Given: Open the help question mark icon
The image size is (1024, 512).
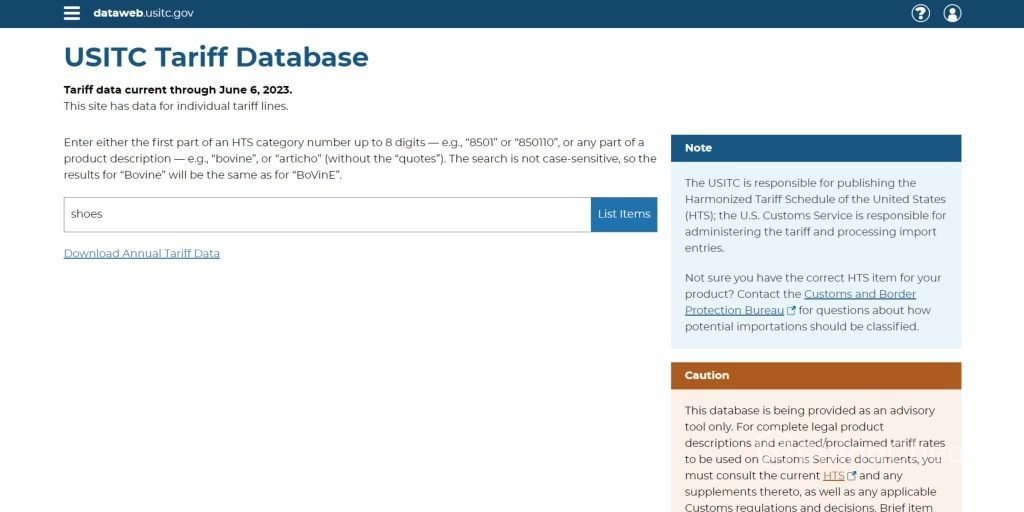Looking at the screenshot, I should 920,13.
